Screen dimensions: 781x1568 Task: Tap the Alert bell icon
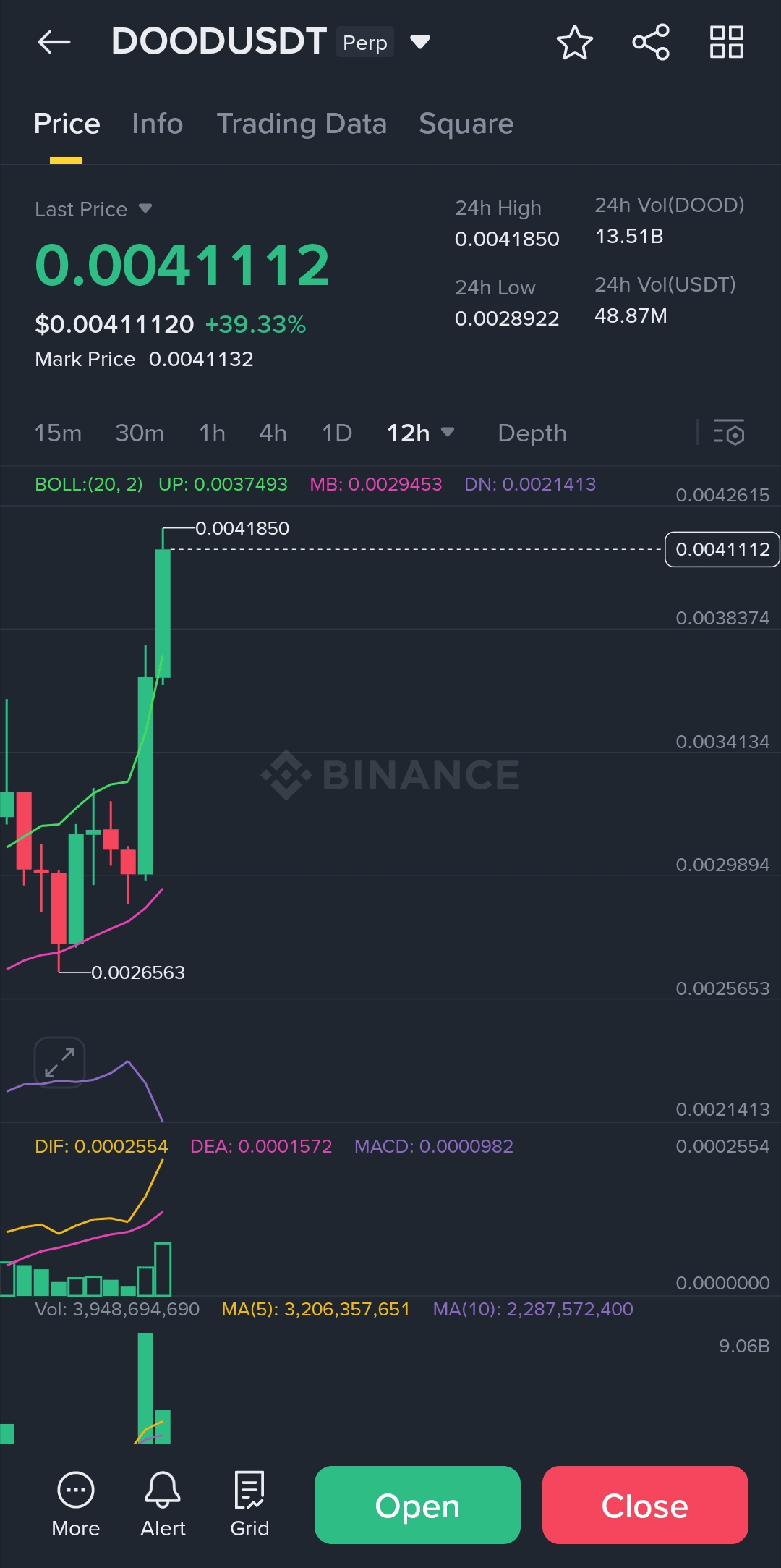[163, 1505]
